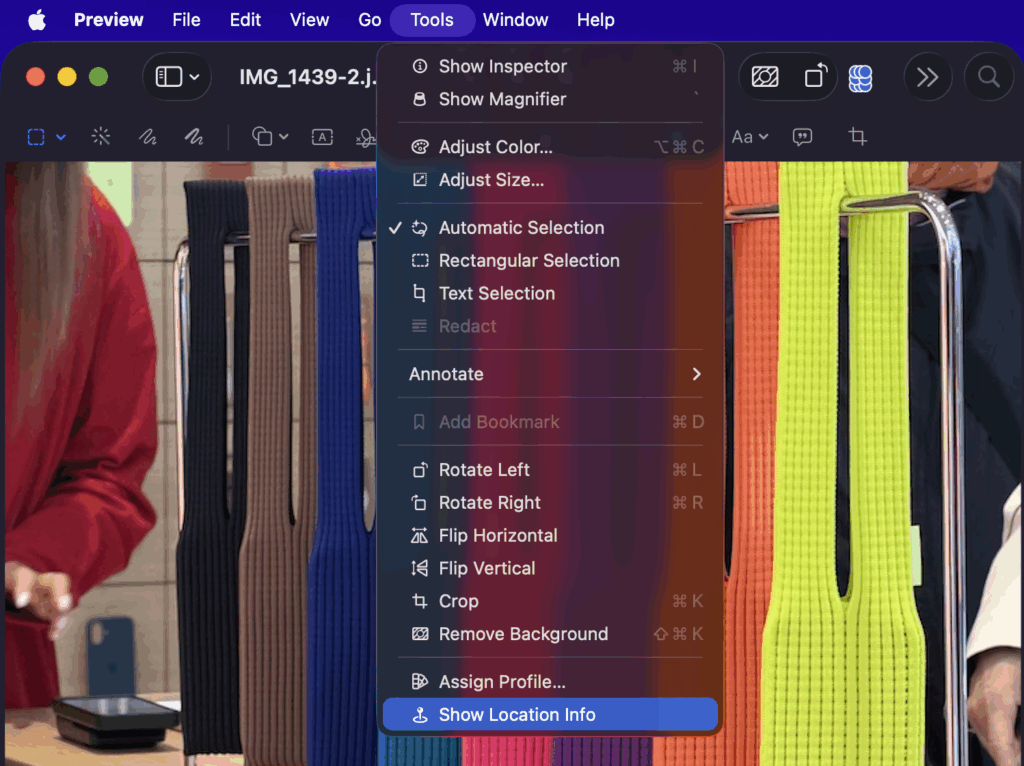This screenshot has width=1024, height=766.
Task: Open the Shapes dropdown in markup toolbar
Action: point(270,137)
